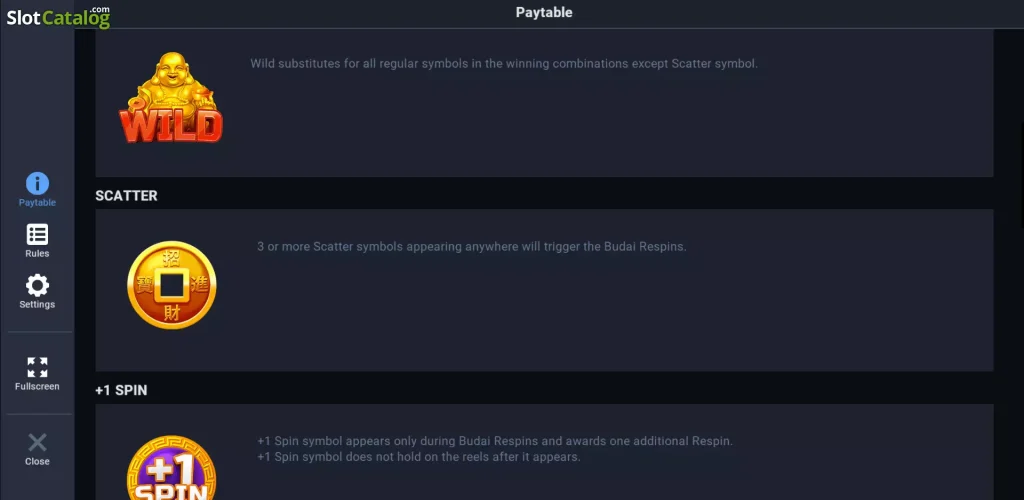Image resolution: width=1024 pixels, height=500 pixels.
Task: Select the Rules label in sidebar
Action: pyautogui.click(x=37, y=254)
